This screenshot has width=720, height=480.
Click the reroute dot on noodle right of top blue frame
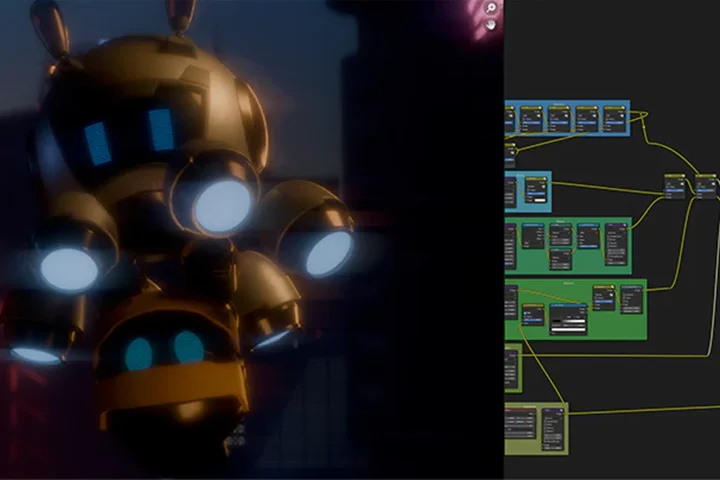tap(644, 127)
